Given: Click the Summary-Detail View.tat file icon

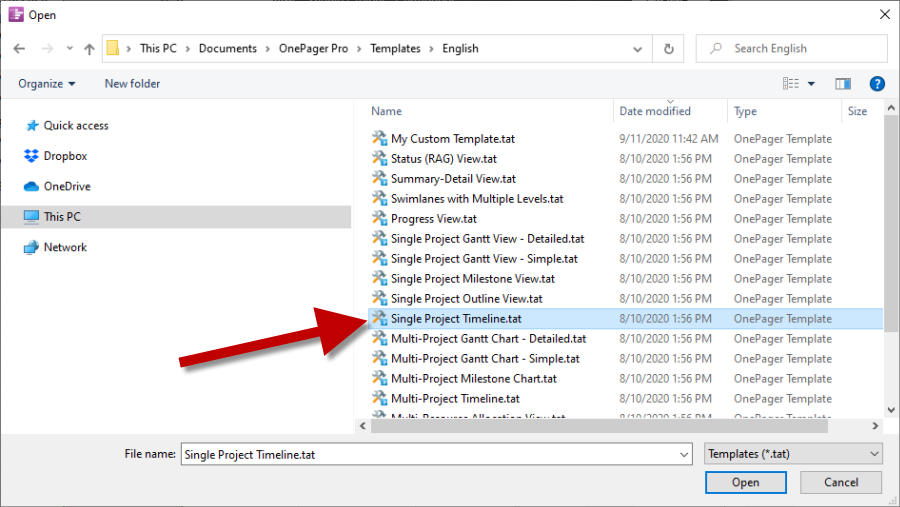Looking at the screenshot, I should [x=379, y=179].
